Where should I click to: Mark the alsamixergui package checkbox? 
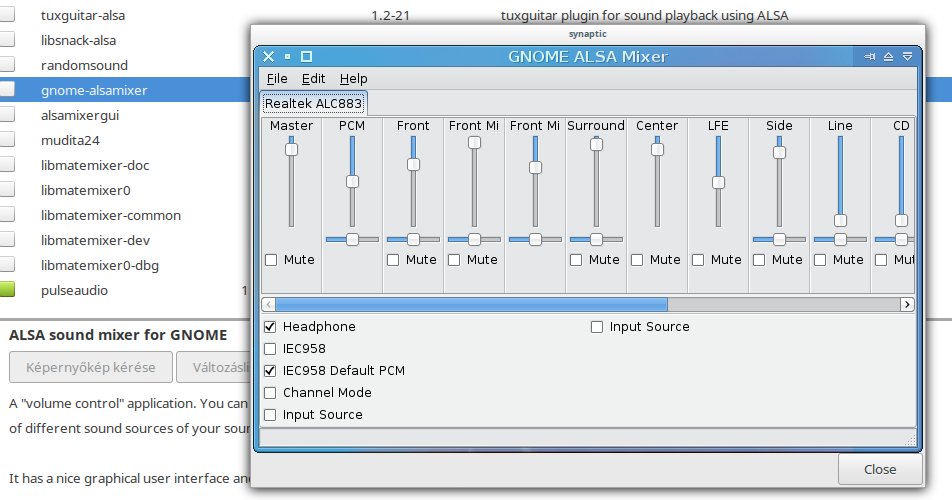click(7, 115)
